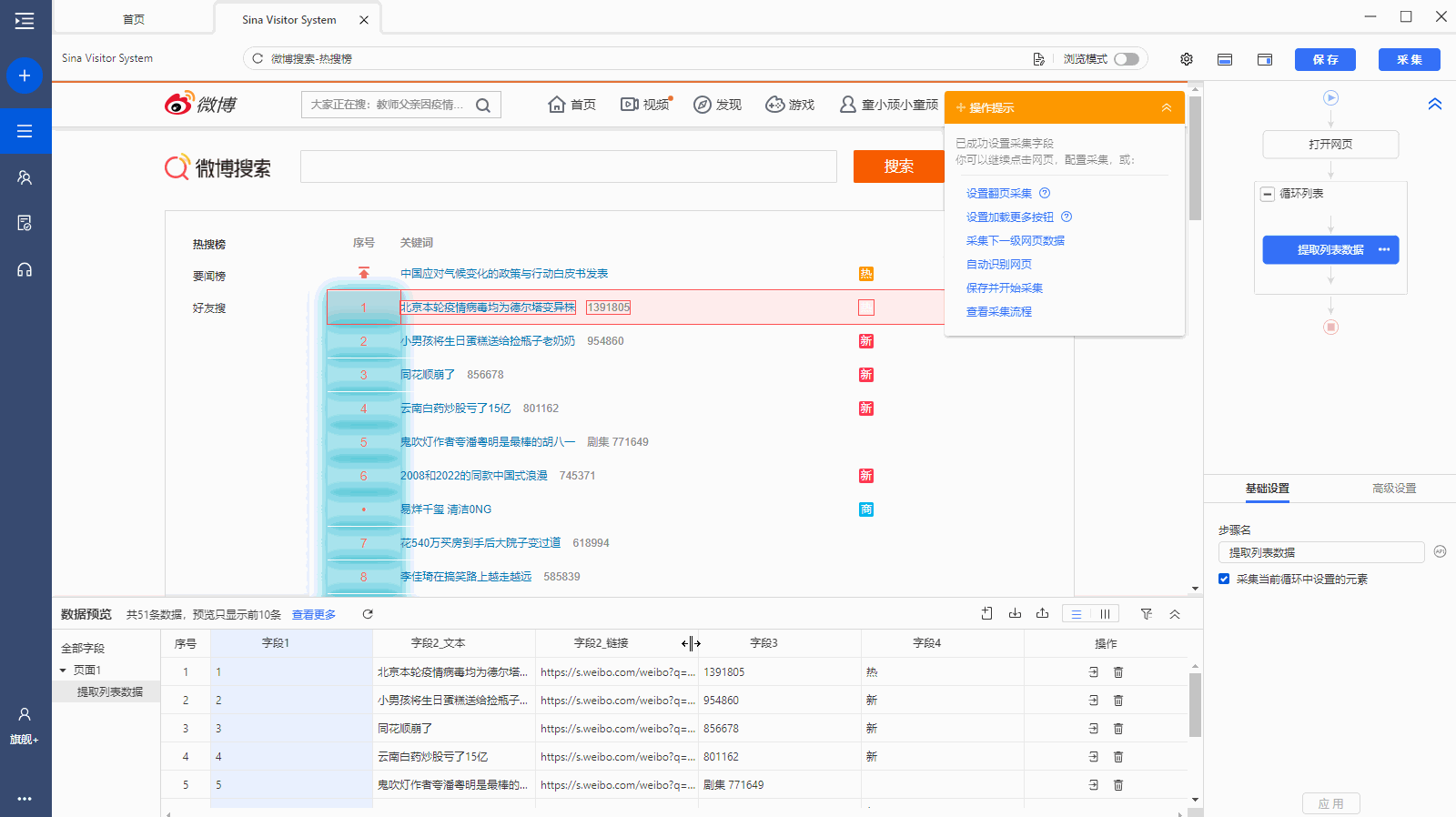Open customer service headset icon in sidebar
Screen dimensions: 1456x817
(x=25, y=269)
